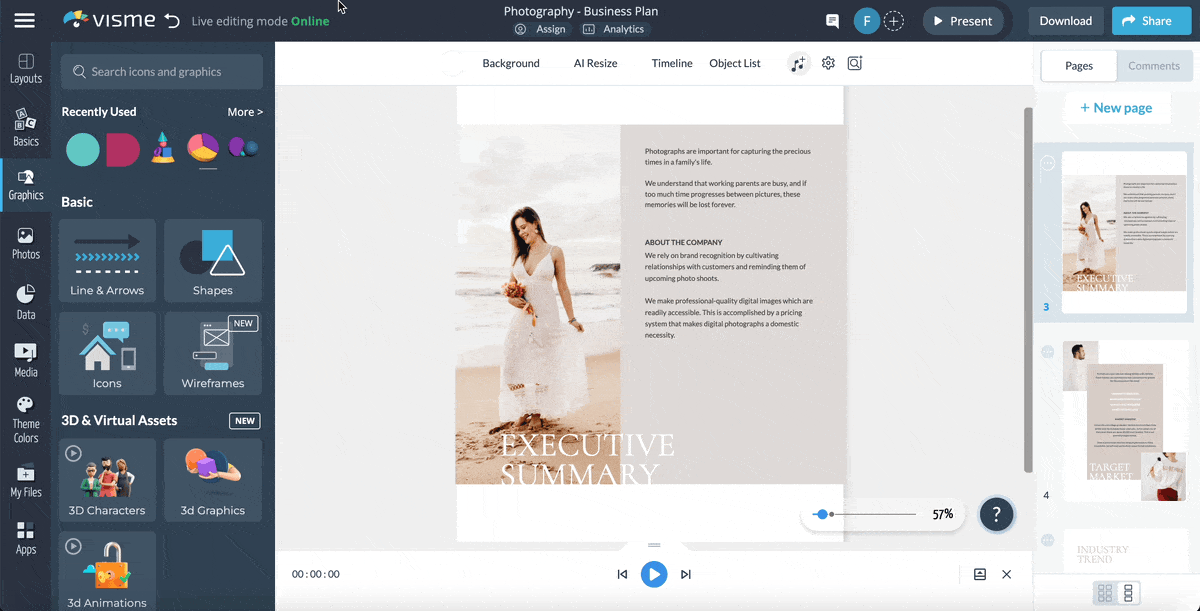Click the New page button
Viewport: 1200px width, 611px height.
(x=1116, y=108)
